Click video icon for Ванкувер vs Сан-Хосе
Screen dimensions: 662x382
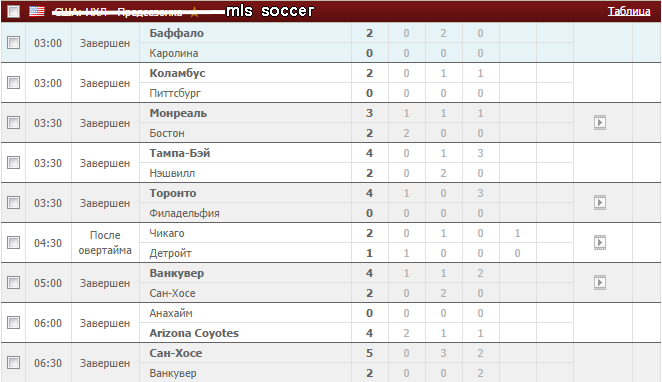[x=600, y=283]
